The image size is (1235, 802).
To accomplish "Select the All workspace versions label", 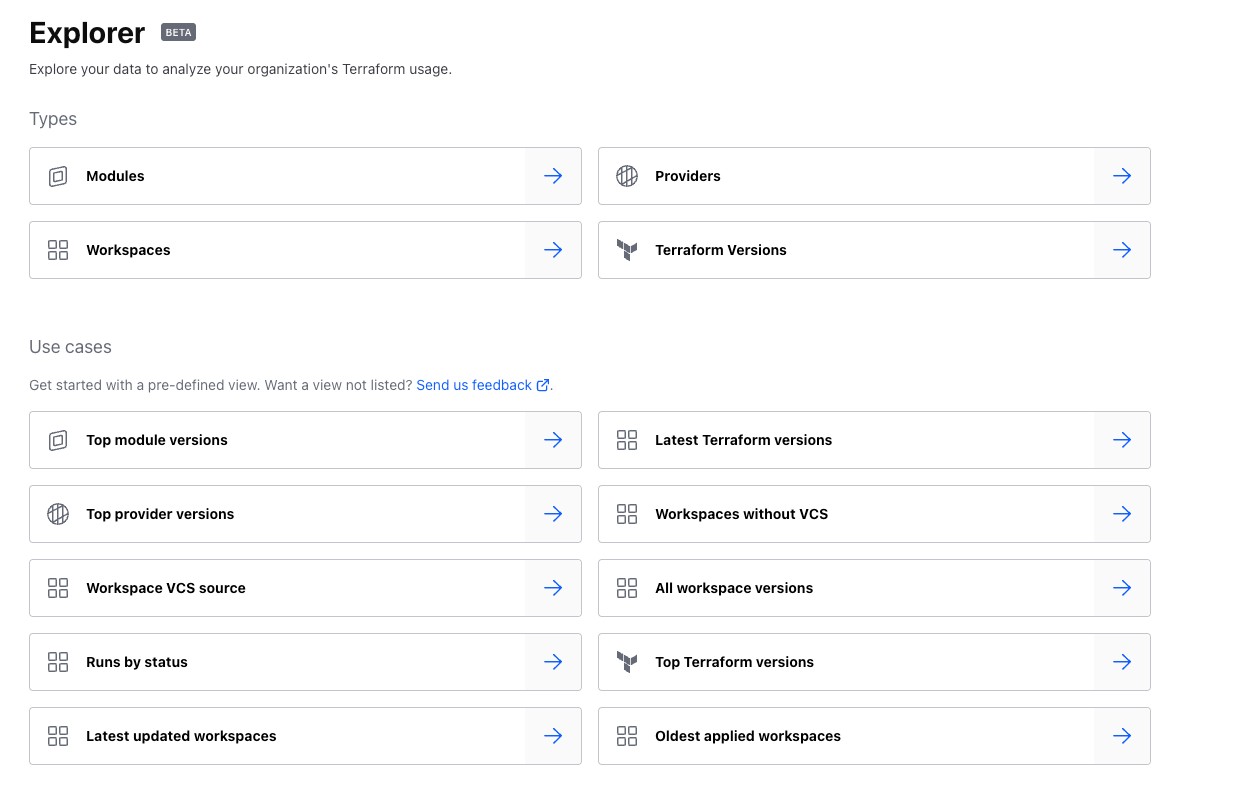I will (734, 588).
